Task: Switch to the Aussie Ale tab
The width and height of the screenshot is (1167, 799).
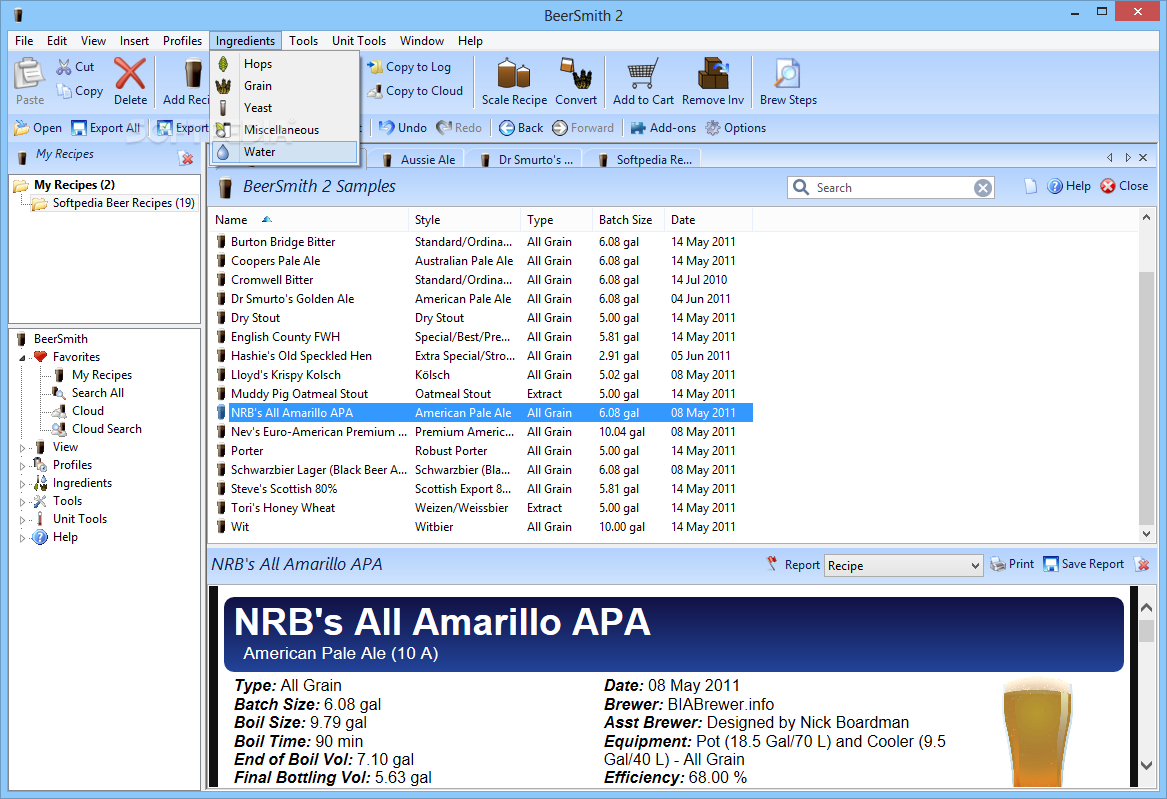Action: coord(418,159)
